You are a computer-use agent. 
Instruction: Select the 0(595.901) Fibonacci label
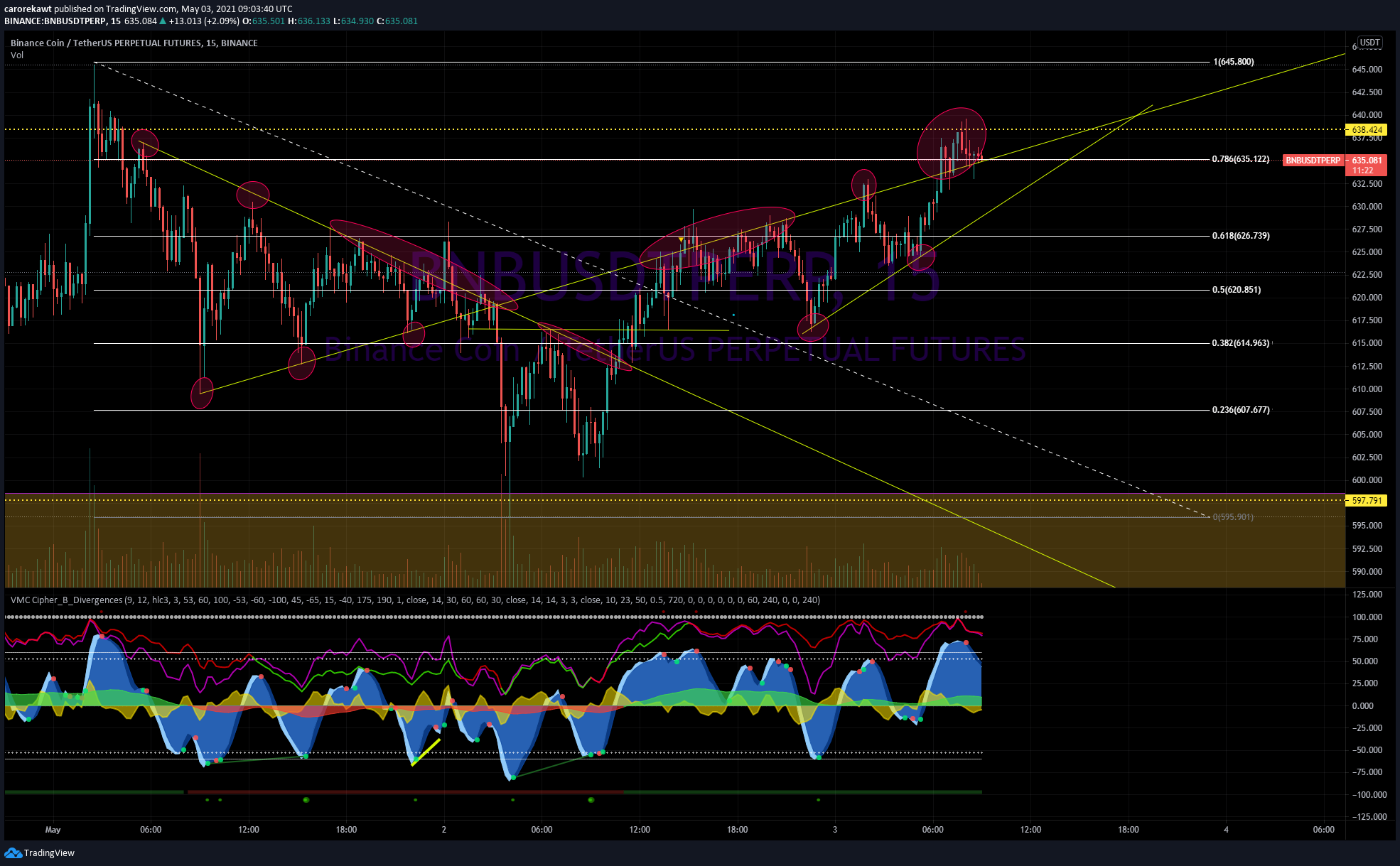point(1233,517)
